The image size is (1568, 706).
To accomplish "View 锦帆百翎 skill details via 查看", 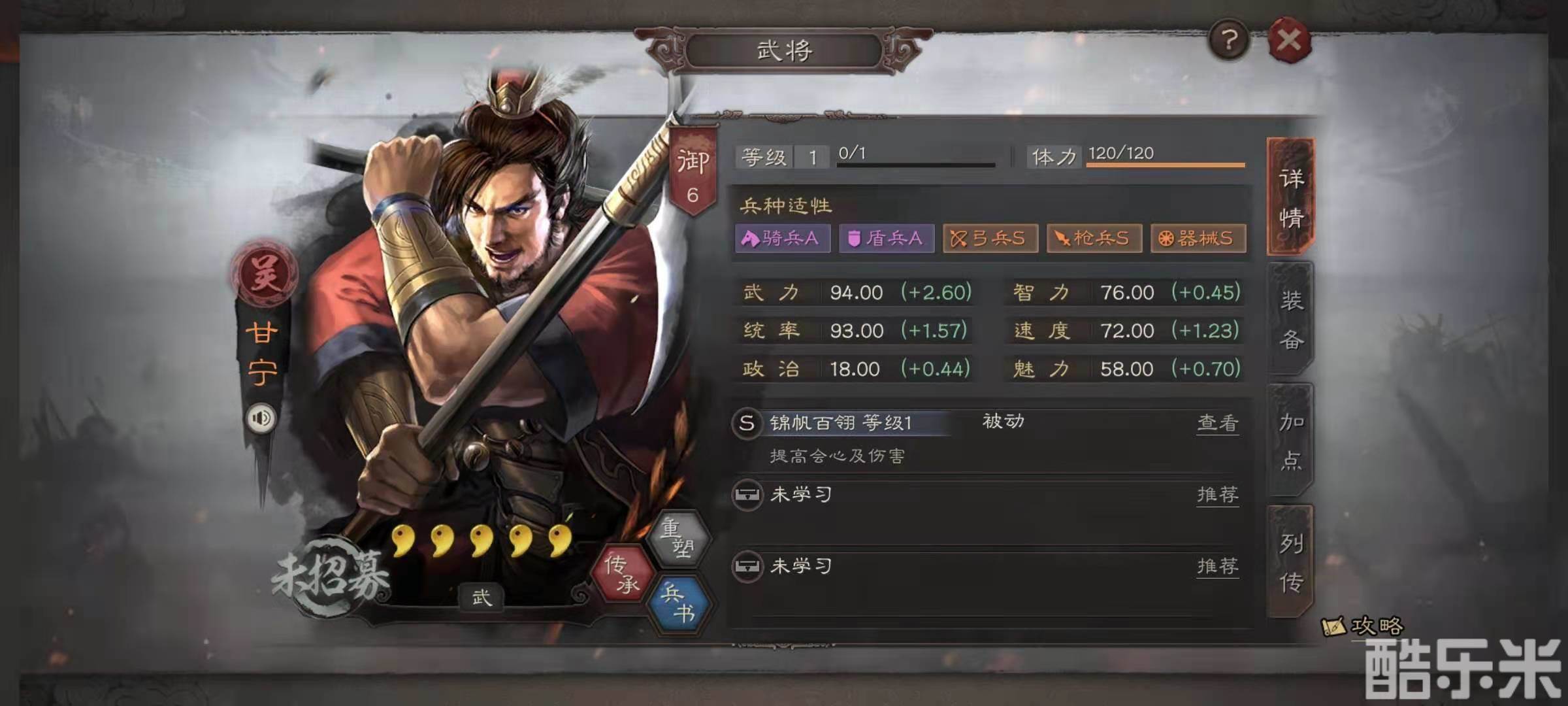I will point(1217,423).
